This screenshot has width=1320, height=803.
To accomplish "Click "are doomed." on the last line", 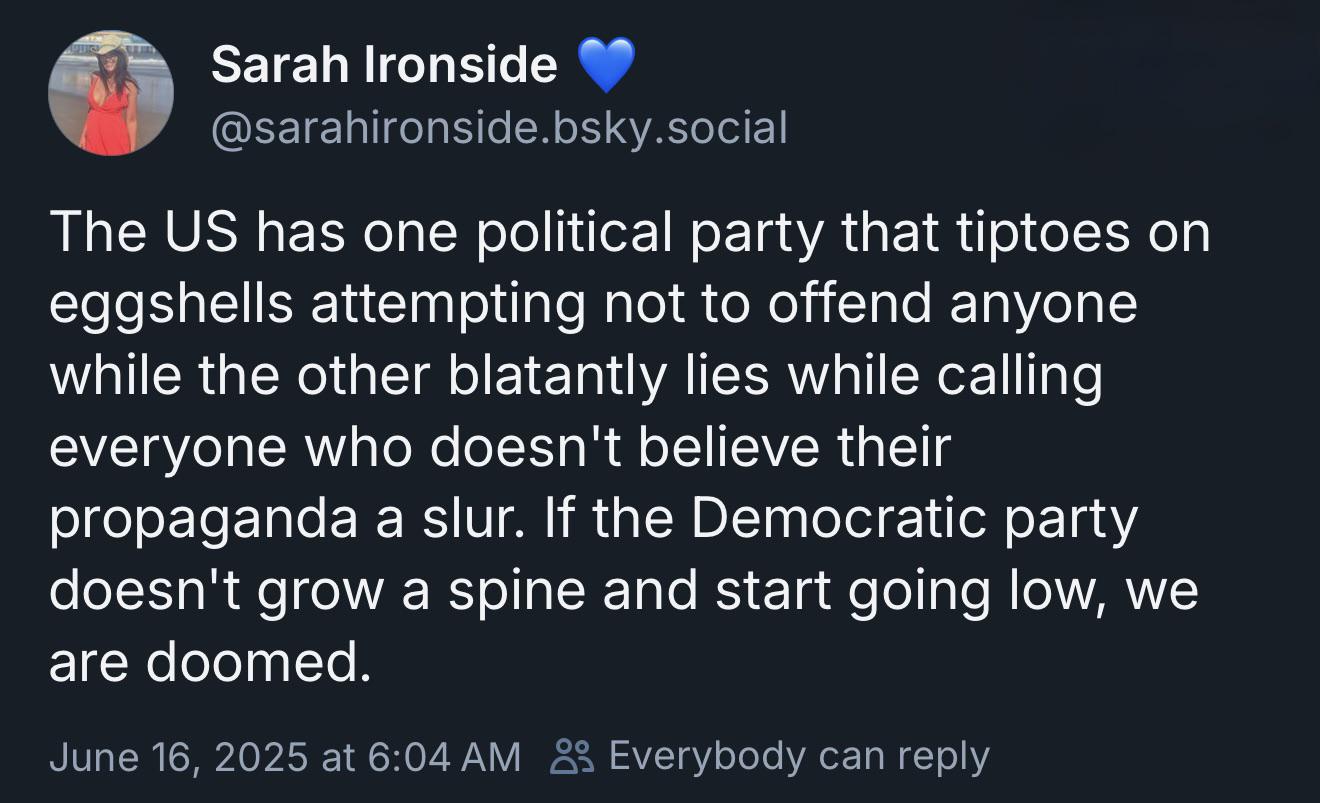I will pyautogui.click(x=210, y=663).
